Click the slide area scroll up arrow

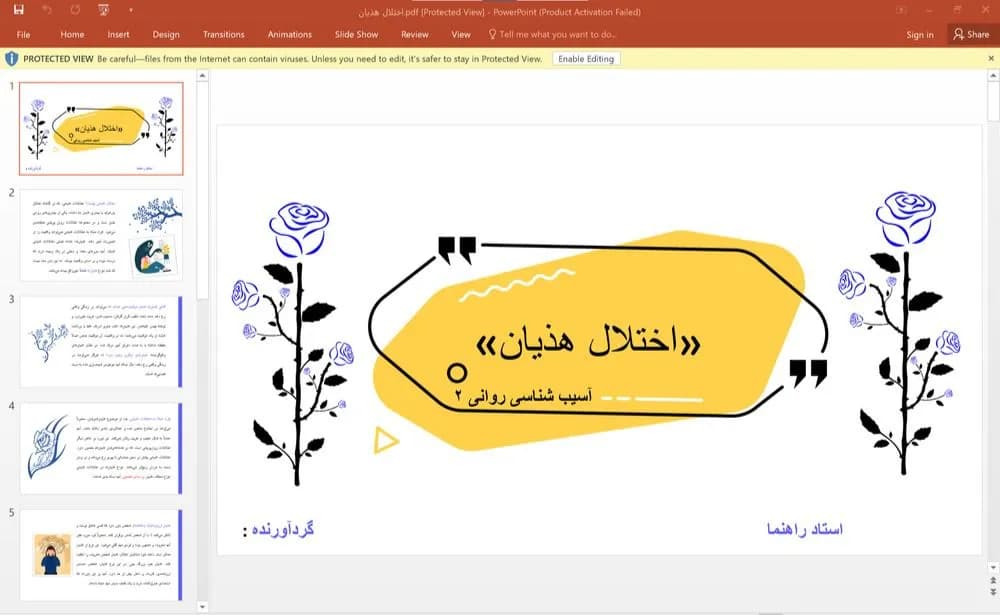993,76
